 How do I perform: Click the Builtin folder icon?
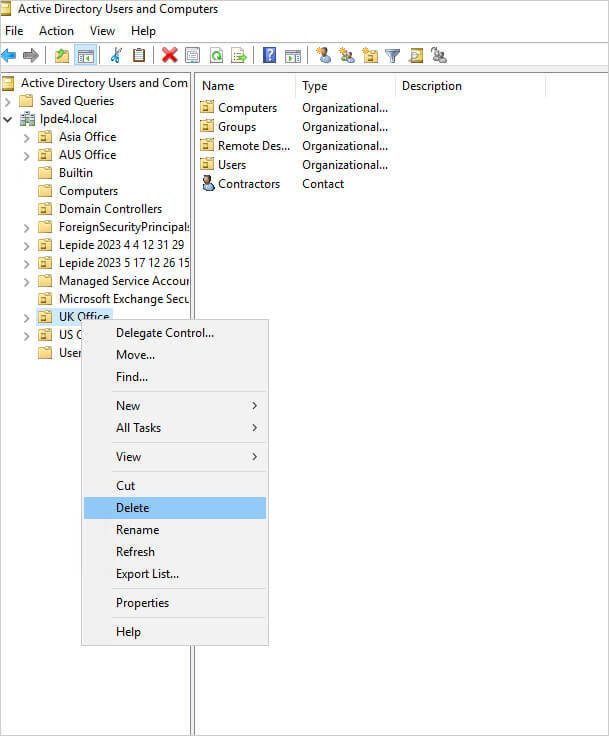tap(45, 173)
